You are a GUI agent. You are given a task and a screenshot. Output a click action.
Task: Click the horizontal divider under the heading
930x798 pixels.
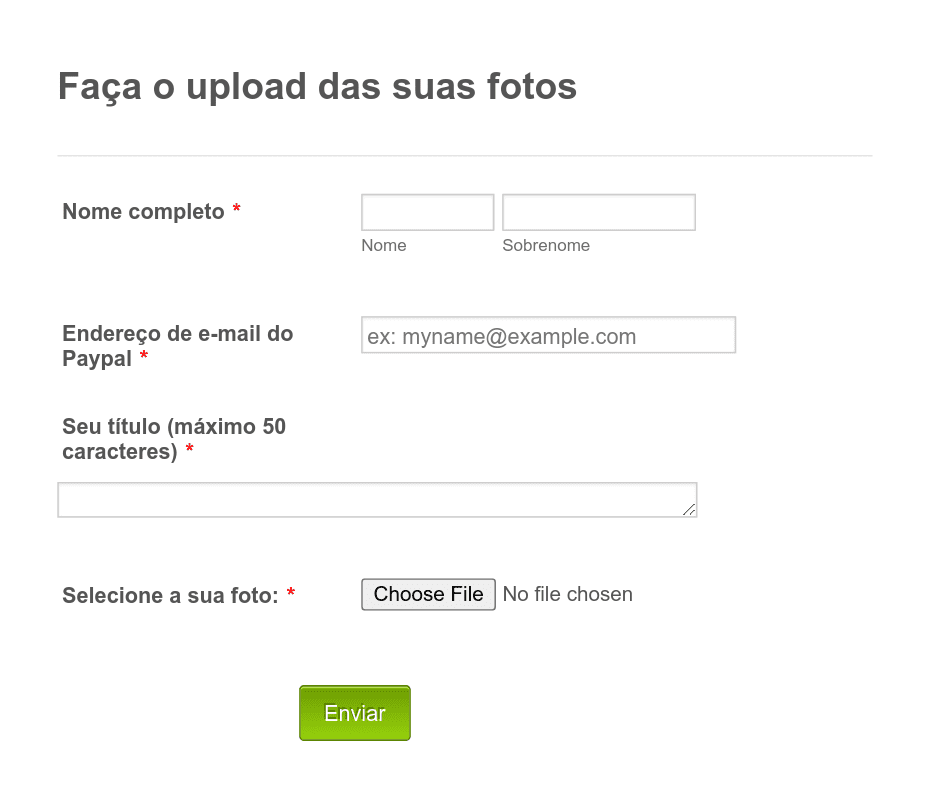tap(464, 155)
